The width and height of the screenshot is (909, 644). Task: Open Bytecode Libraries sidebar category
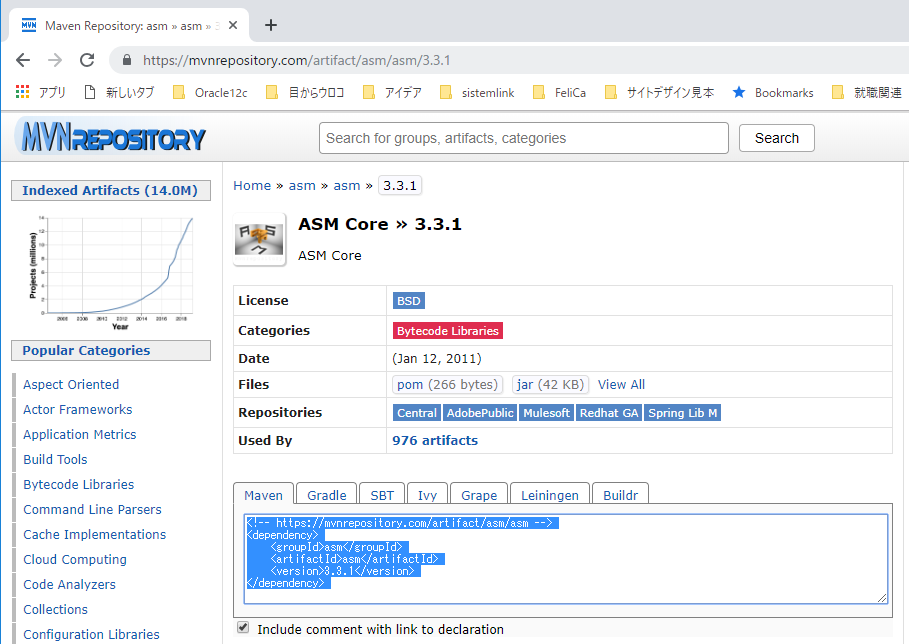(78, 484)
